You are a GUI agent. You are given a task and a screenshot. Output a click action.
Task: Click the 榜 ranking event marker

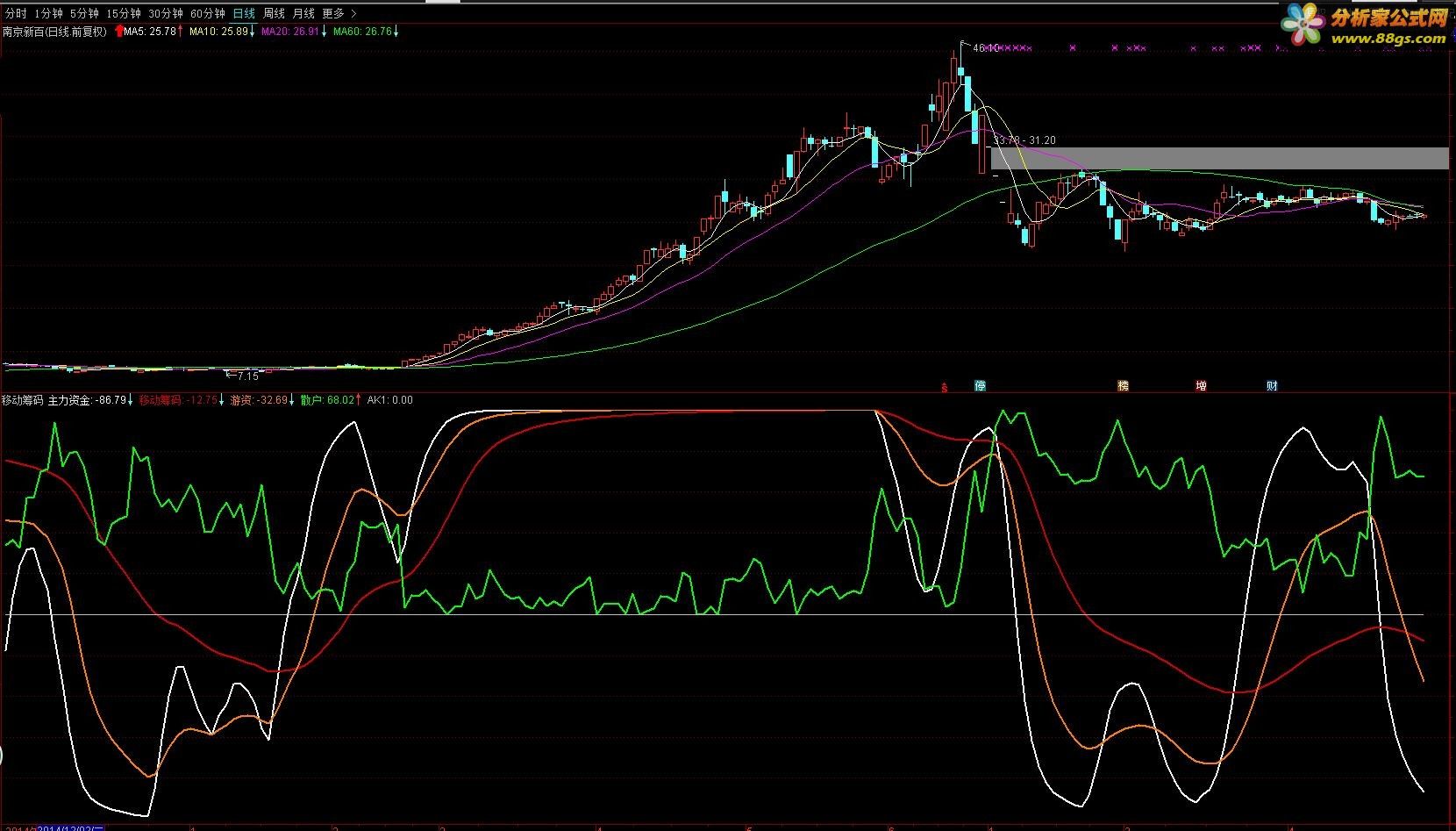pos(1123,386)
